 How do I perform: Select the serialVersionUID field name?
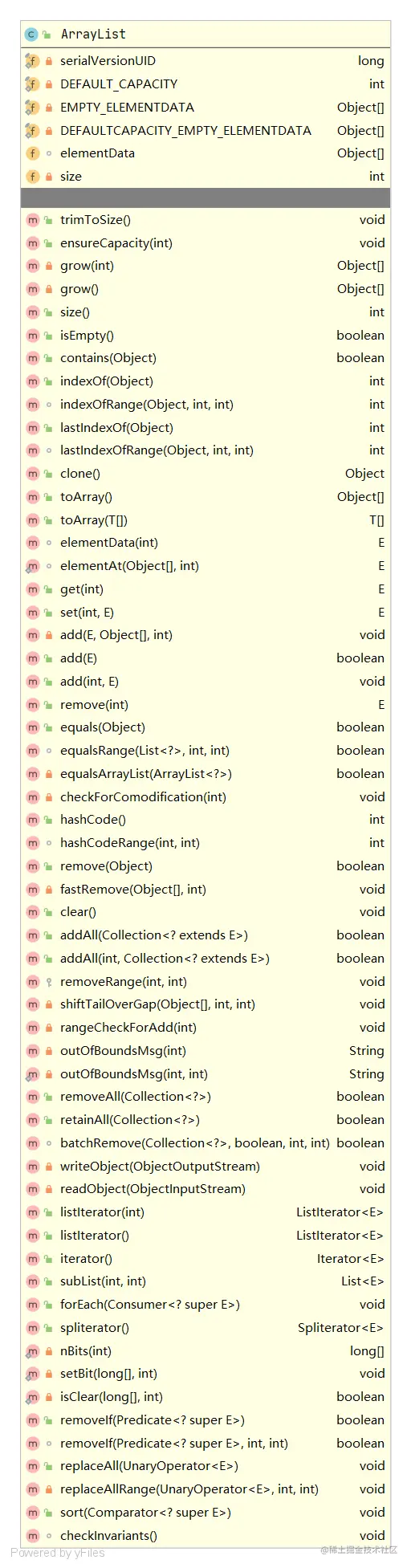coord(108,61)
